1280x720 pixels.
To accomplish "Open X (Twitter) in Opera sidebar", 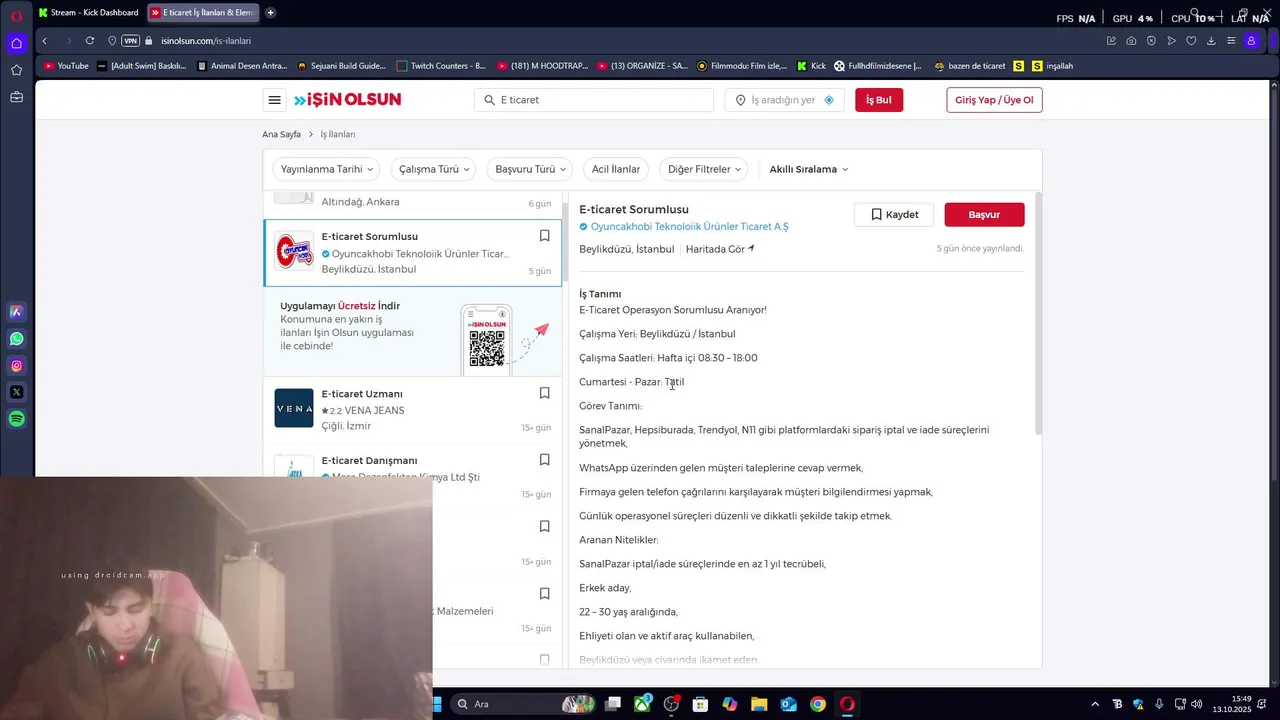I will click(x=16, y=393).
